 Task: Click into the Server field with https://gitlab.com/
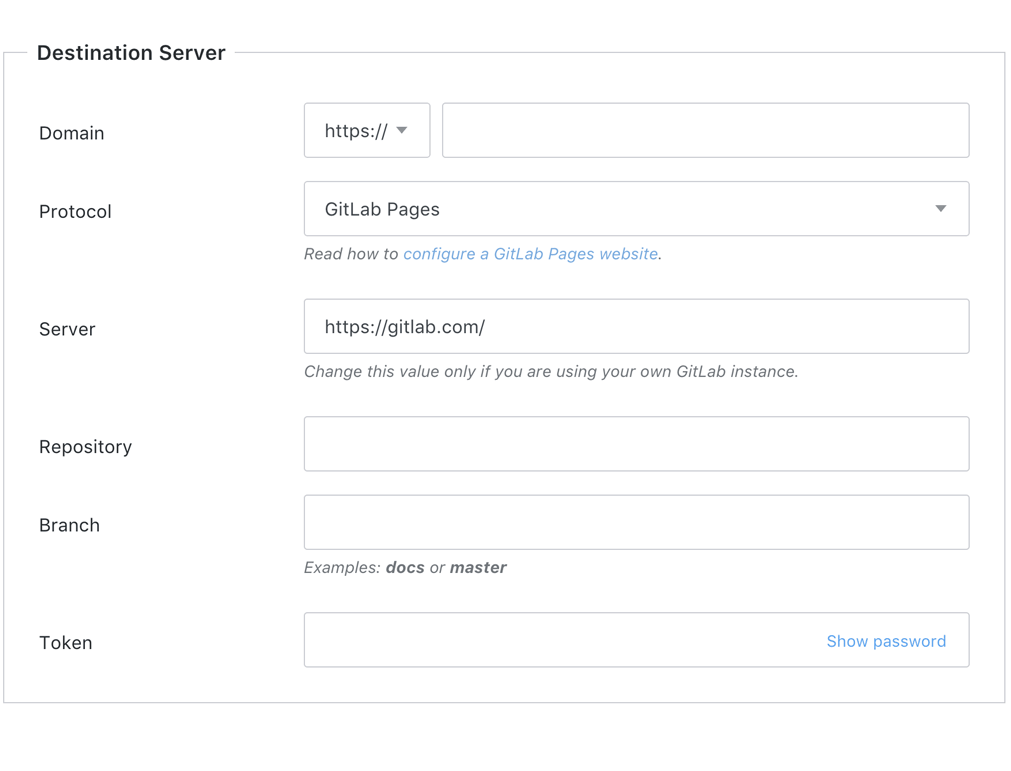636,327
